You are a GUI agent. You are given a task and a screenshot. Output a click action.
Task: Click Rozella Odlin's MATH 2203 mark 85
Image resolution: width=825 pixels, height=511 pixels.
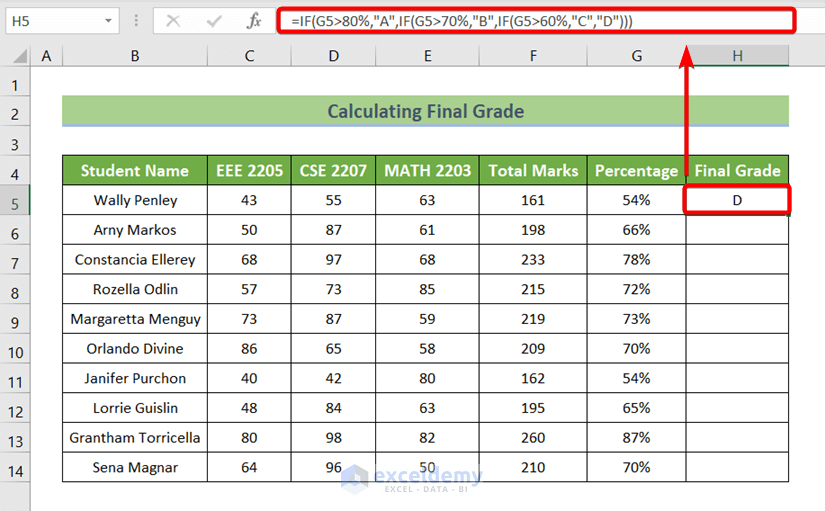427,289
